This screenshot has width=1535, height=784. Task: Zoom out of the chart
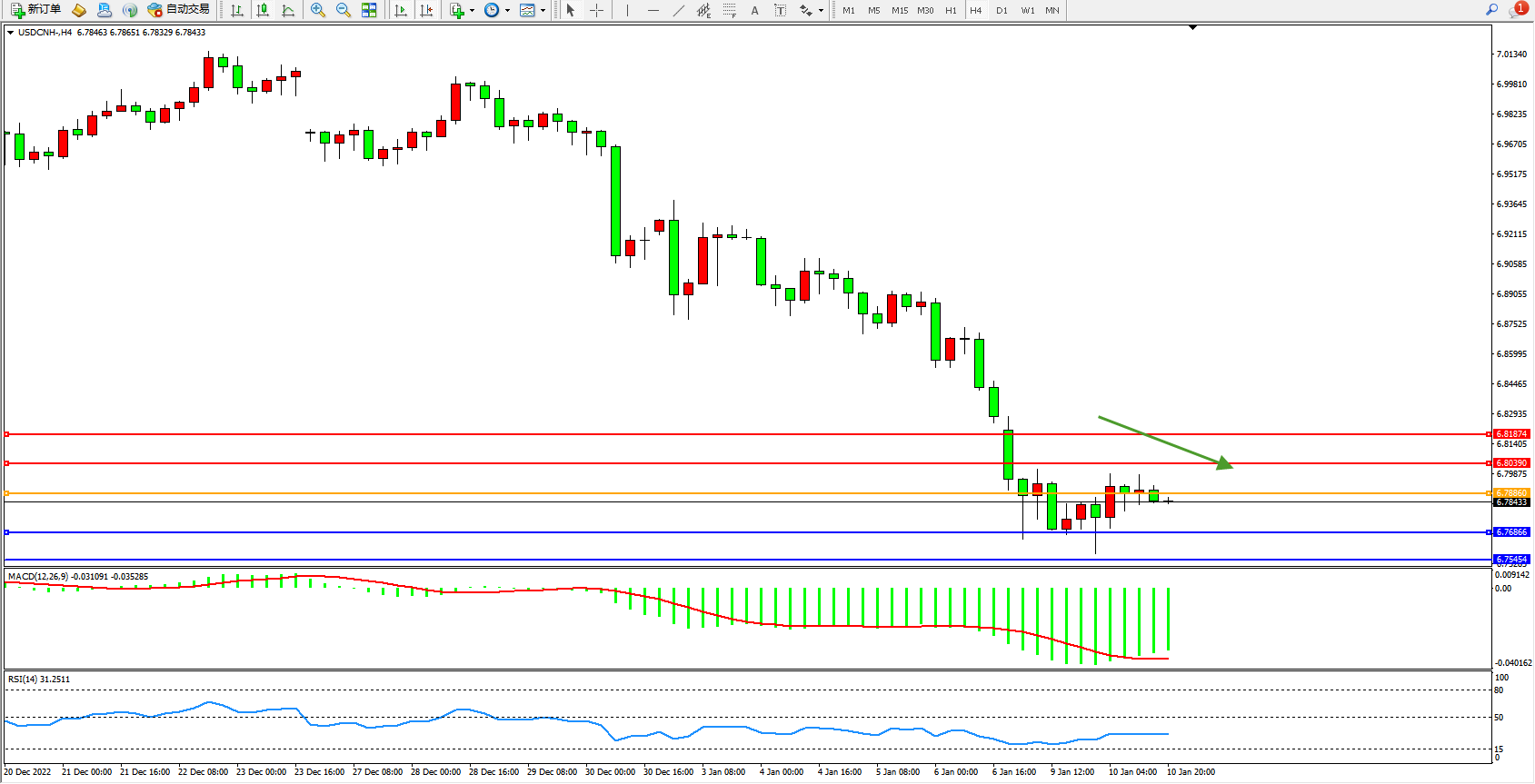(x=344, y=10)
